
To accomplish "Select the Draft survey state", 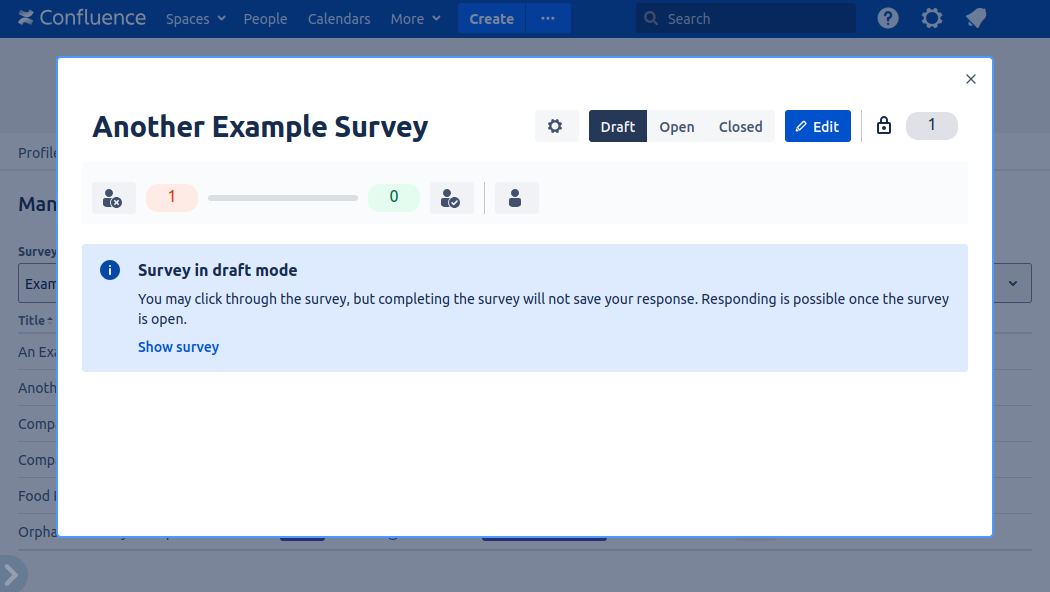I will click(x=617, y=126).
